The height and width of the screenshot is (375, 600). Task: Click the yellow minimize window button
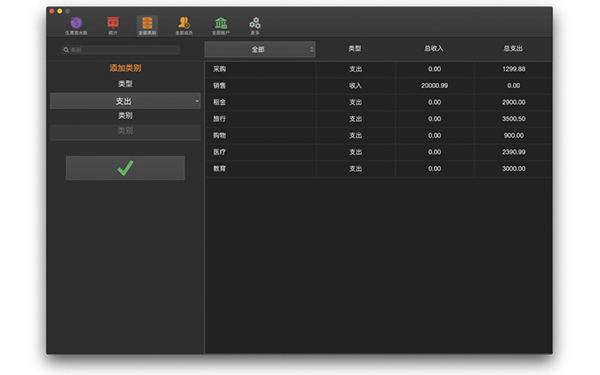tap(60, 11)
